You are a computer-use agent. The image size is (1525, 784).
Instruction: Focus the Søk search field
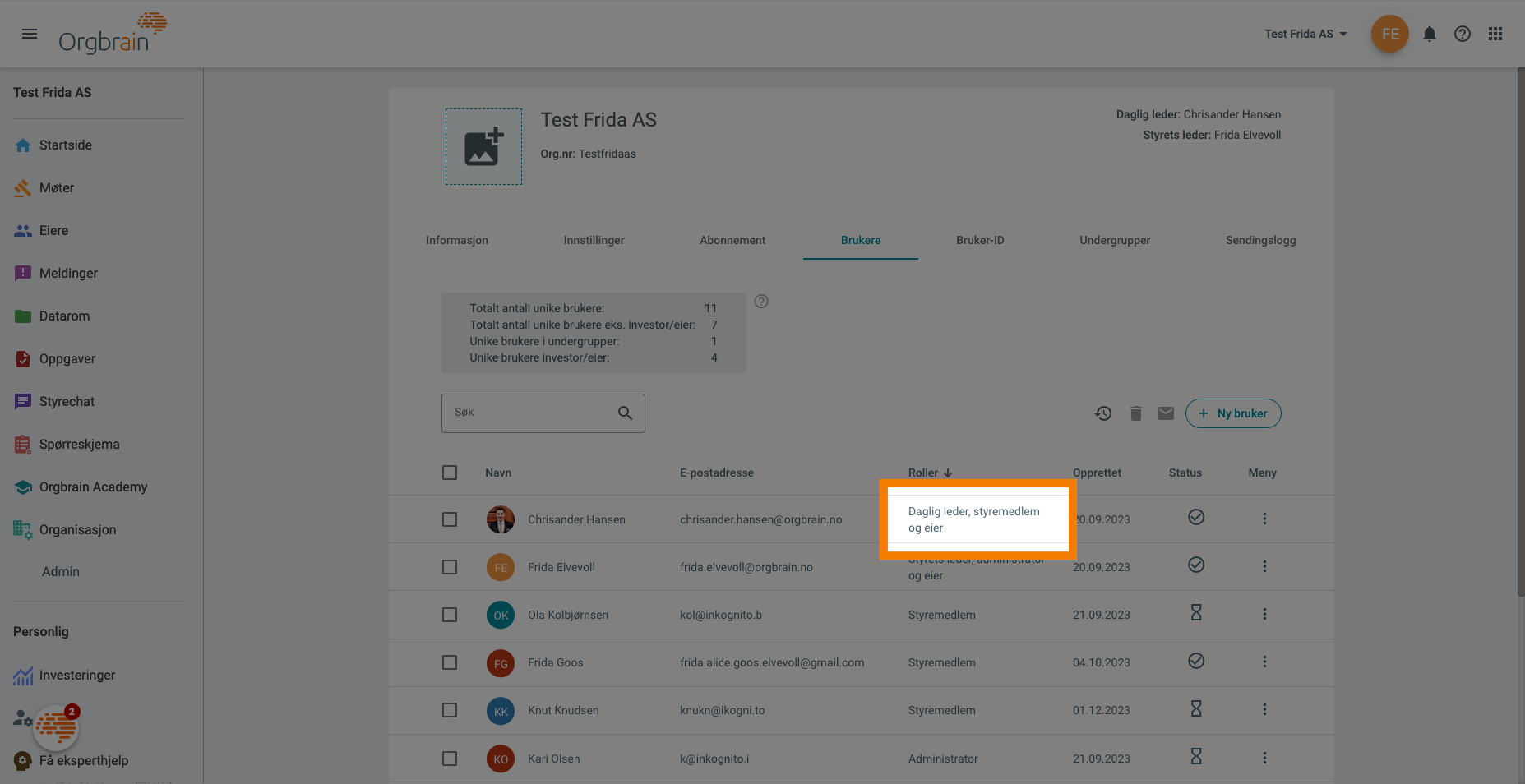(x=543, y=413)
